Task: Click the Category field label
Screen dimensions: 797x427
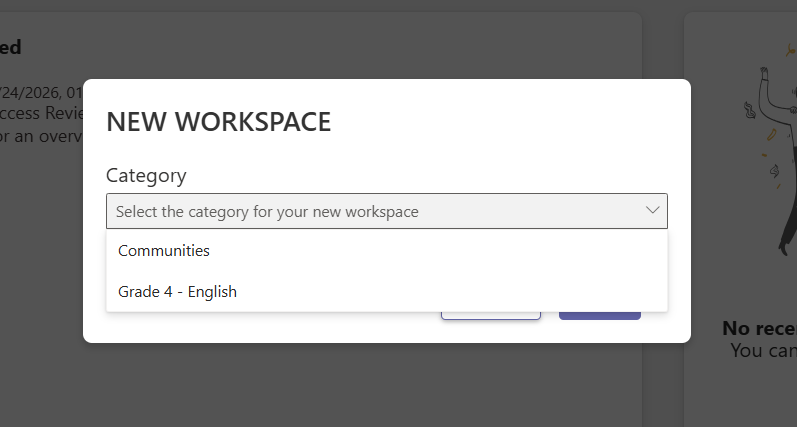Action: (146, 175)
